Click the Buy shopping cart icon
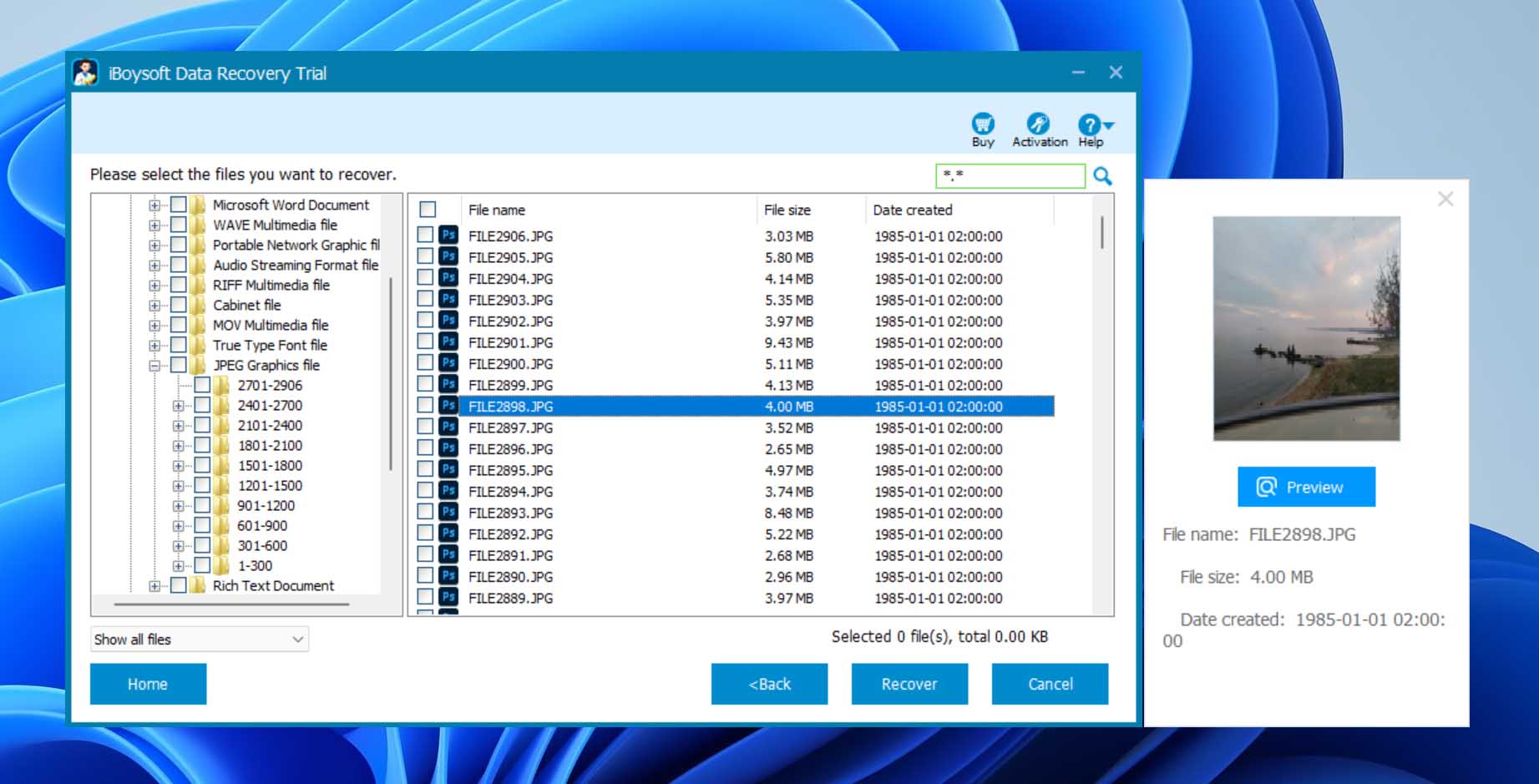1539x784 pixels. pos(983,125)
